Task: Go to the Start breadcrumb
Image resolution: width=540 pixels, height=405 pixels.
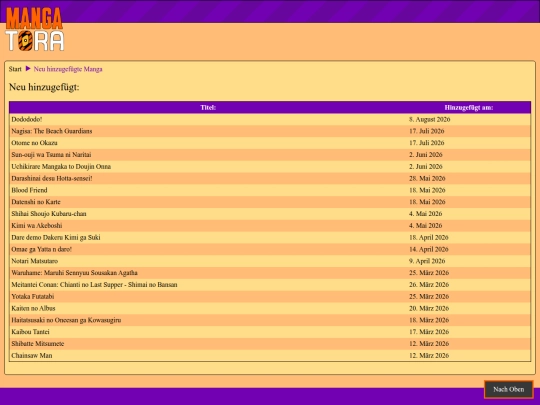Action: point(15,69)
